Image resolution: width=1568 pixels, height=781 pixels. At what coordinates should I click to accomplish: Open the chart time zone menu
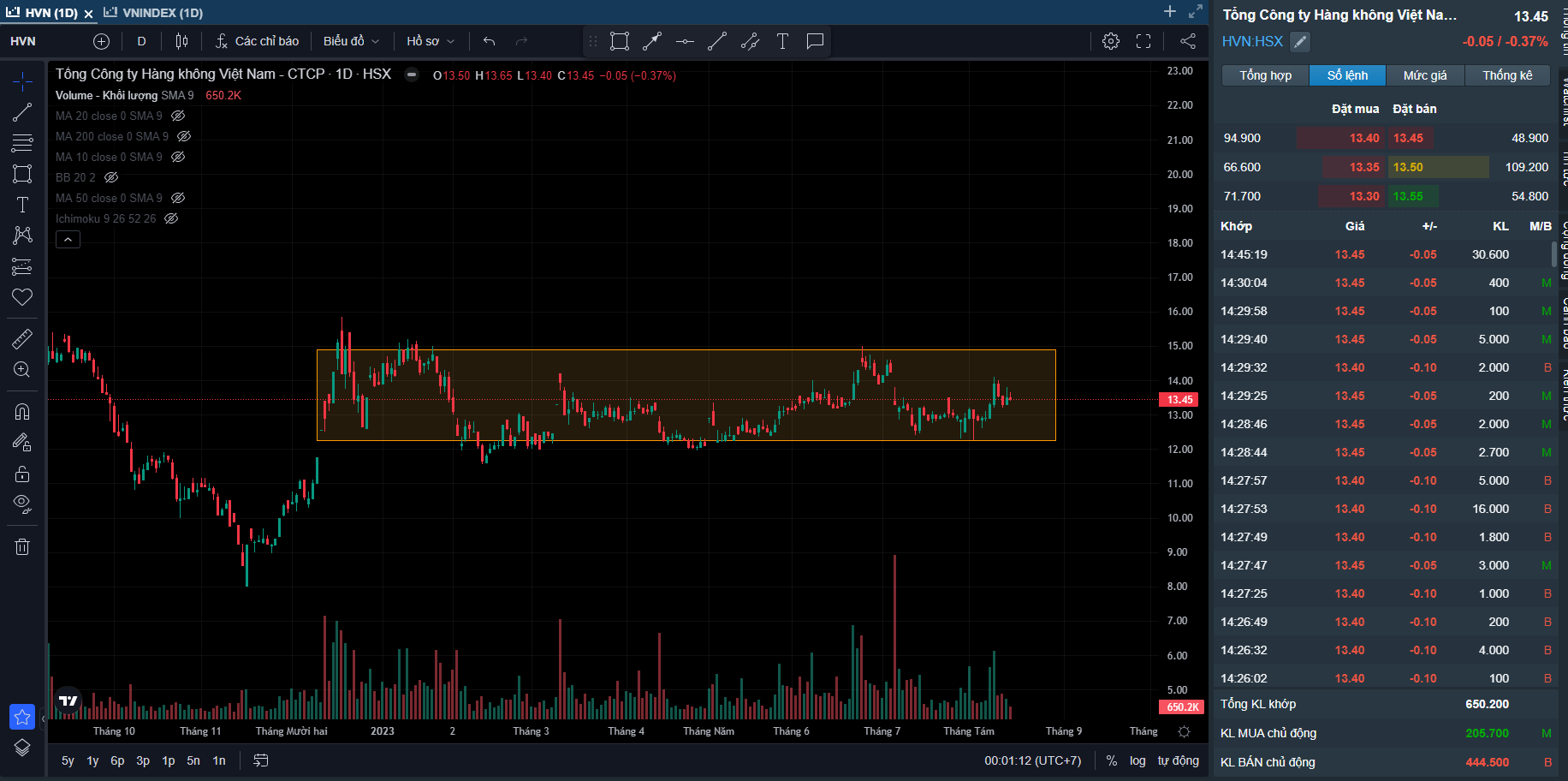[1032, 760]
